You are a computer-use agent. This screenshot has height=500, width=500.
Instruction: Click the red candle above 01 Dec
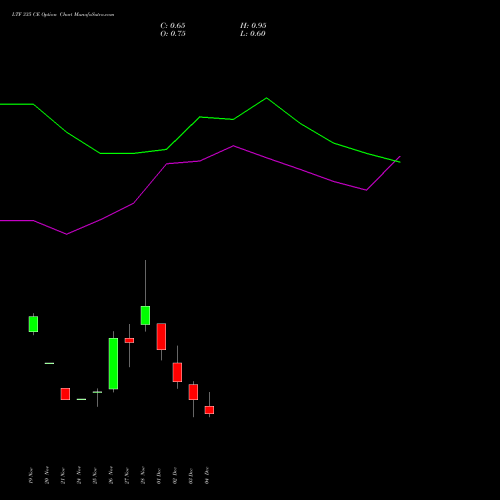161,336
